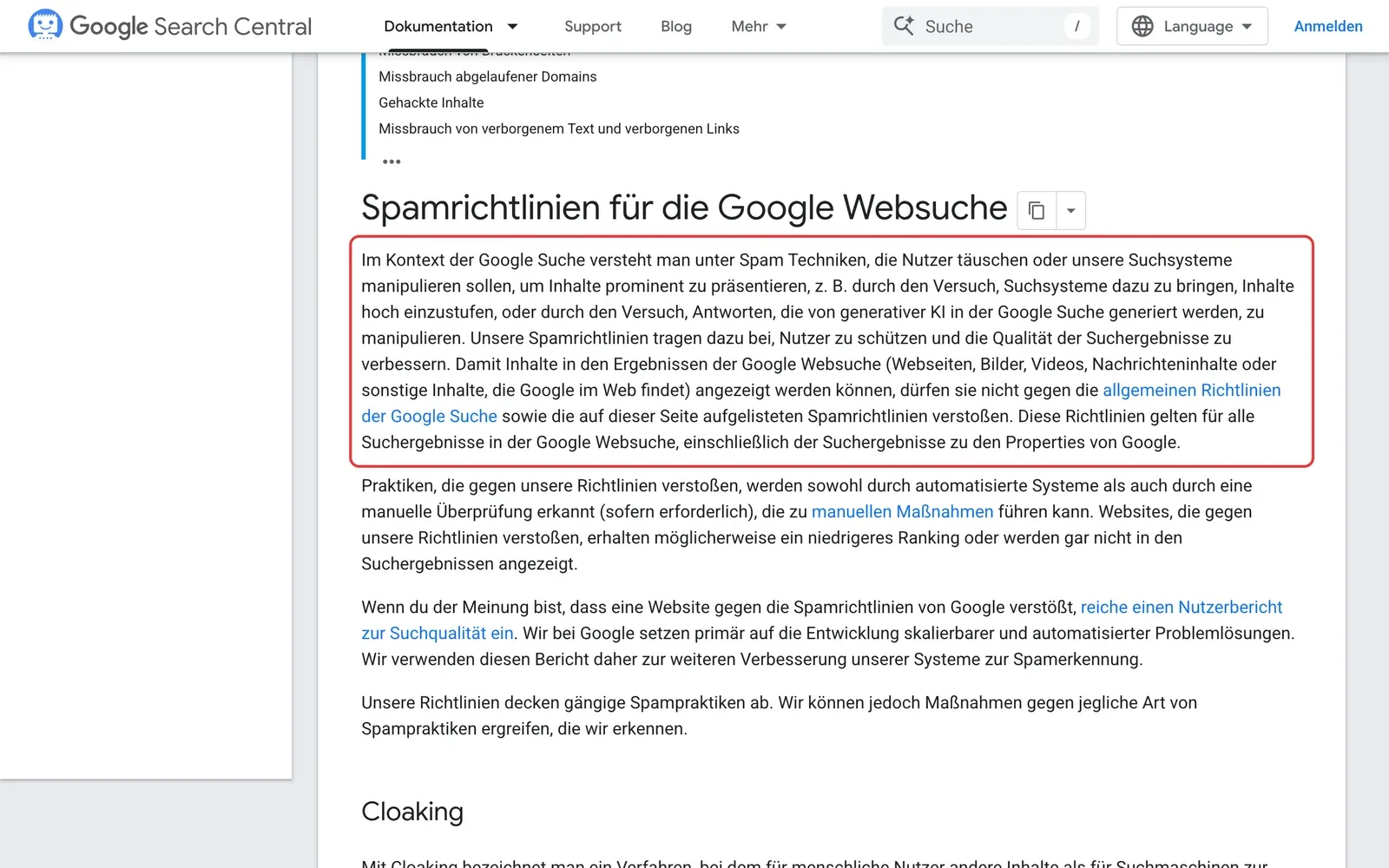This screenshot has width=1389, height=868.
Task: Expand the Mehr menu
Action: click(x=759, y=26)
